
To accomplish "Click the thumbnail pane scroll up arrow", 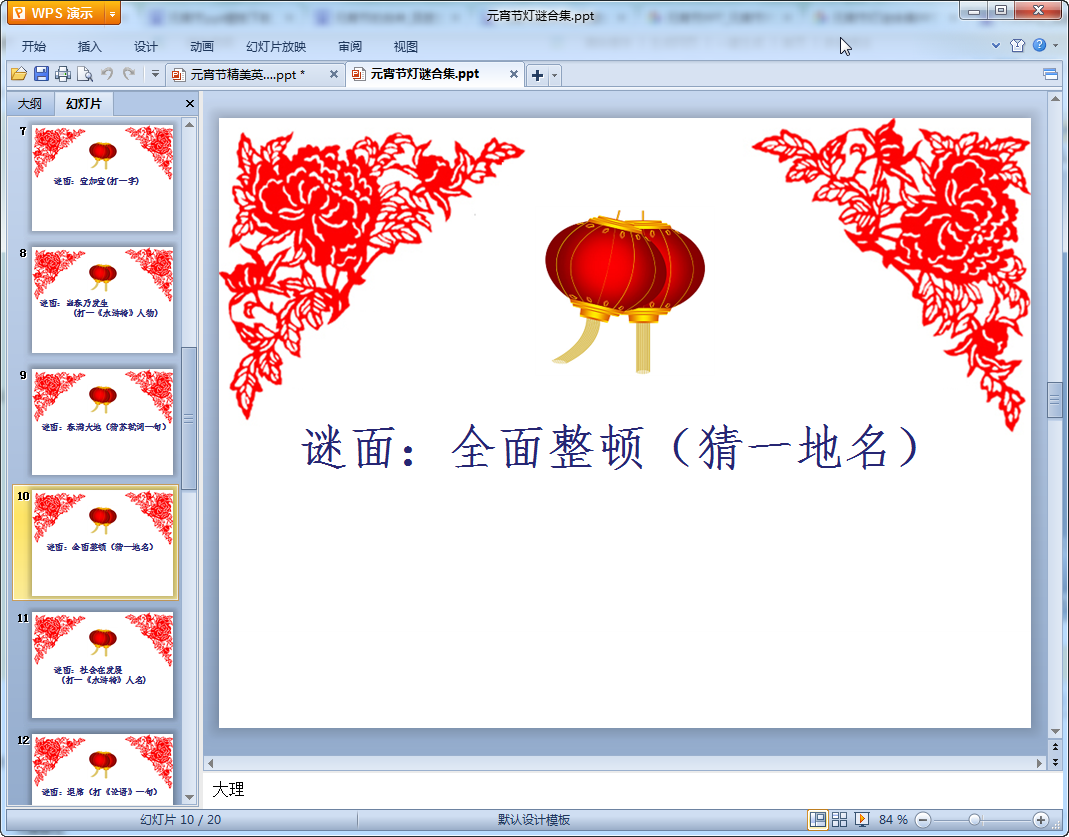I will coord(190,125).
